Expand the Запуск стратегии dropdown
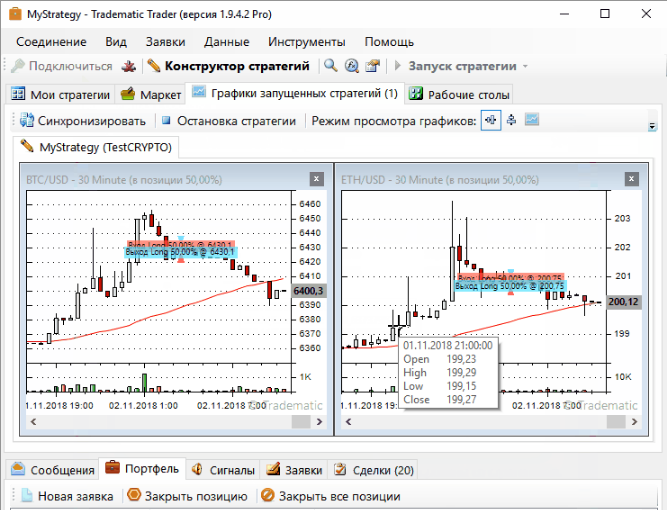669x510 pixels. click(x=525, y=66)
